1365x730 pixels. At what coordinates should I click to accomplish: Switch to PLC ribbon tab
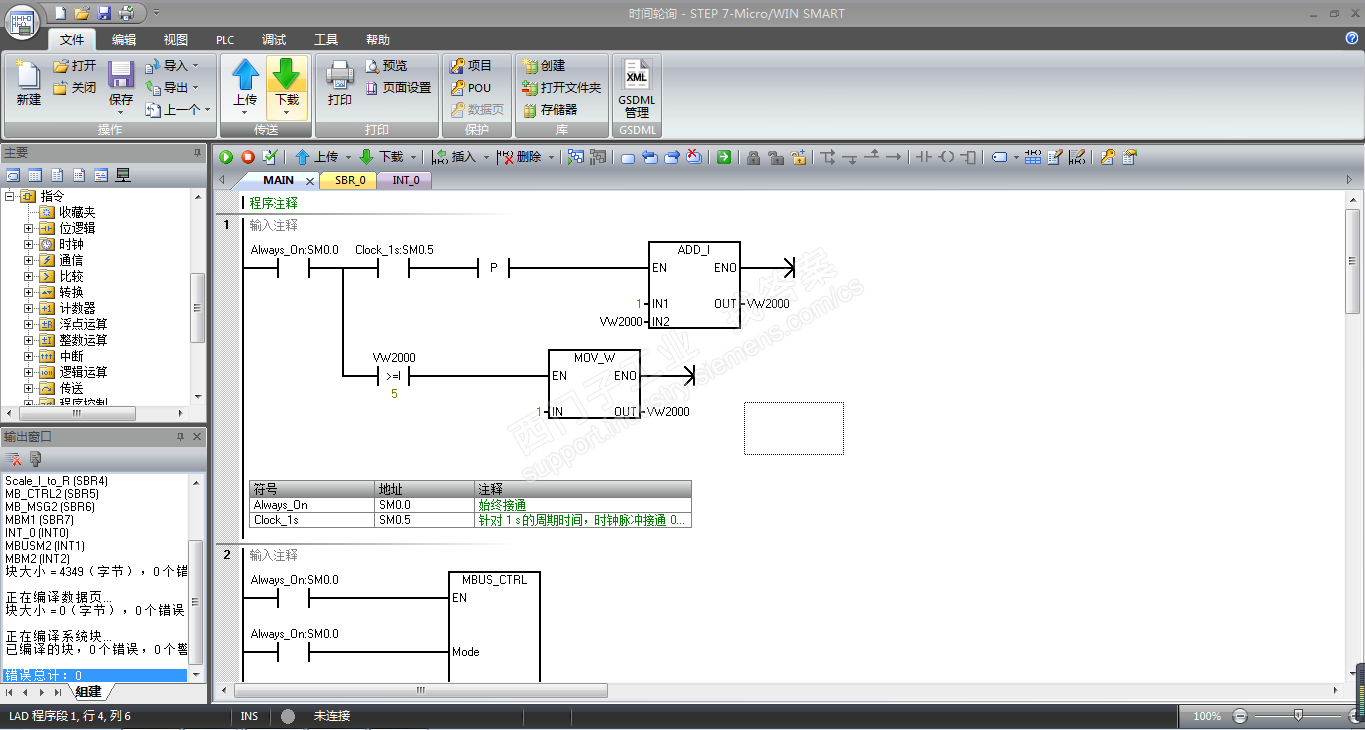tap(225, 40)
